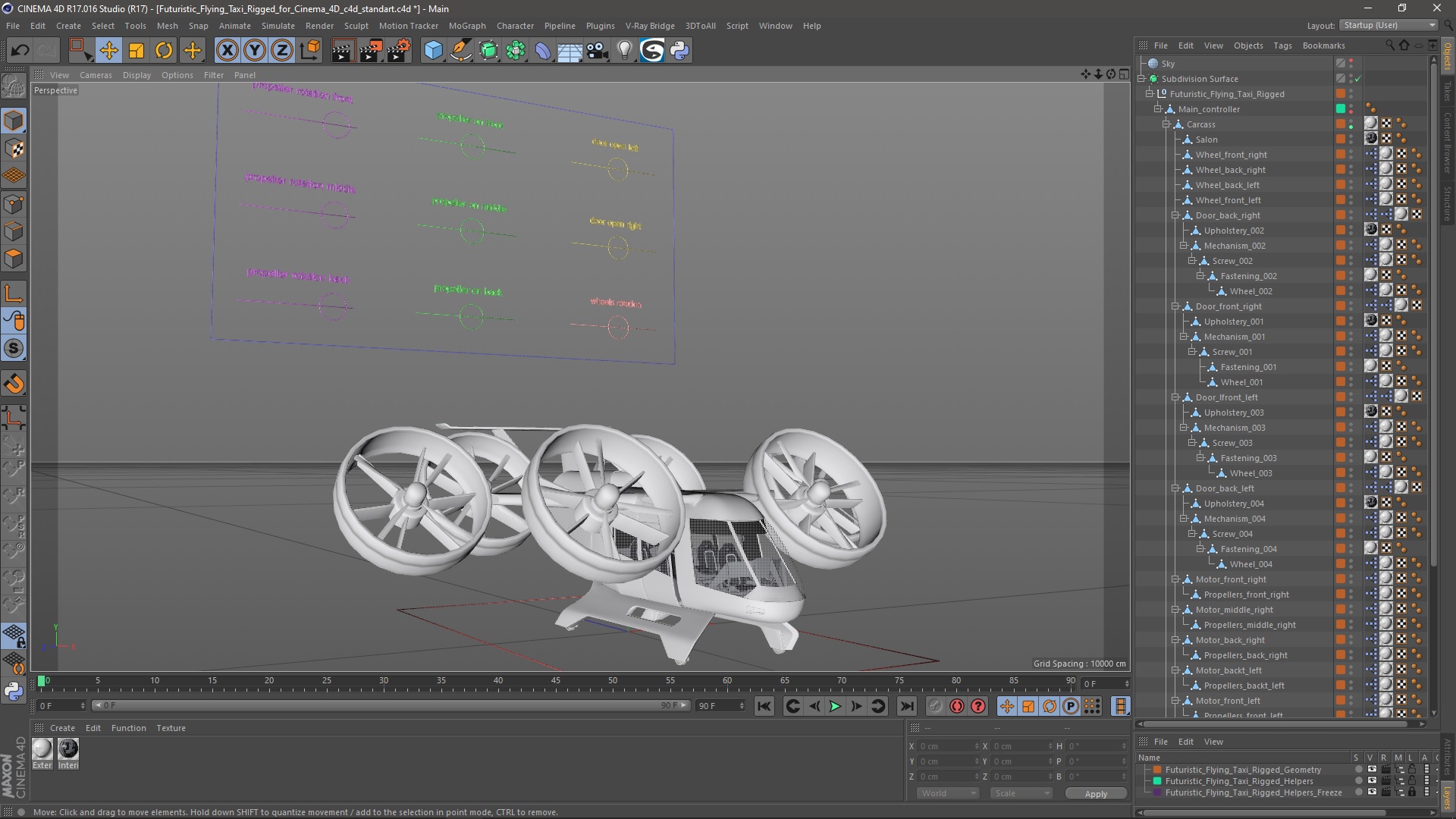Toggle Y axis lock icon
Screen dimensions: 1456x819
255,51
